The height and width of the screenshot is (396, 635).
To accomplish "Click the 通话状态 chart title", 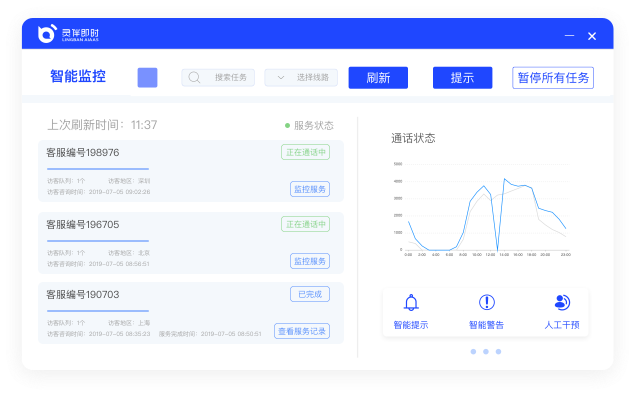I will click(413, 138).
